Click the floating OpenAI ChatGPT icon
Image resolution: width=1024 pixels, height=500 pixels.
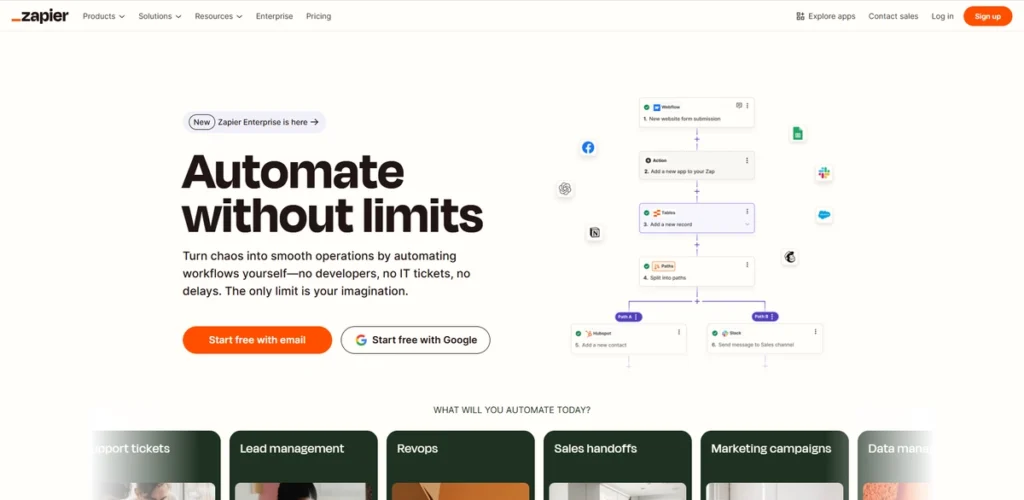[x=565, y=189]
